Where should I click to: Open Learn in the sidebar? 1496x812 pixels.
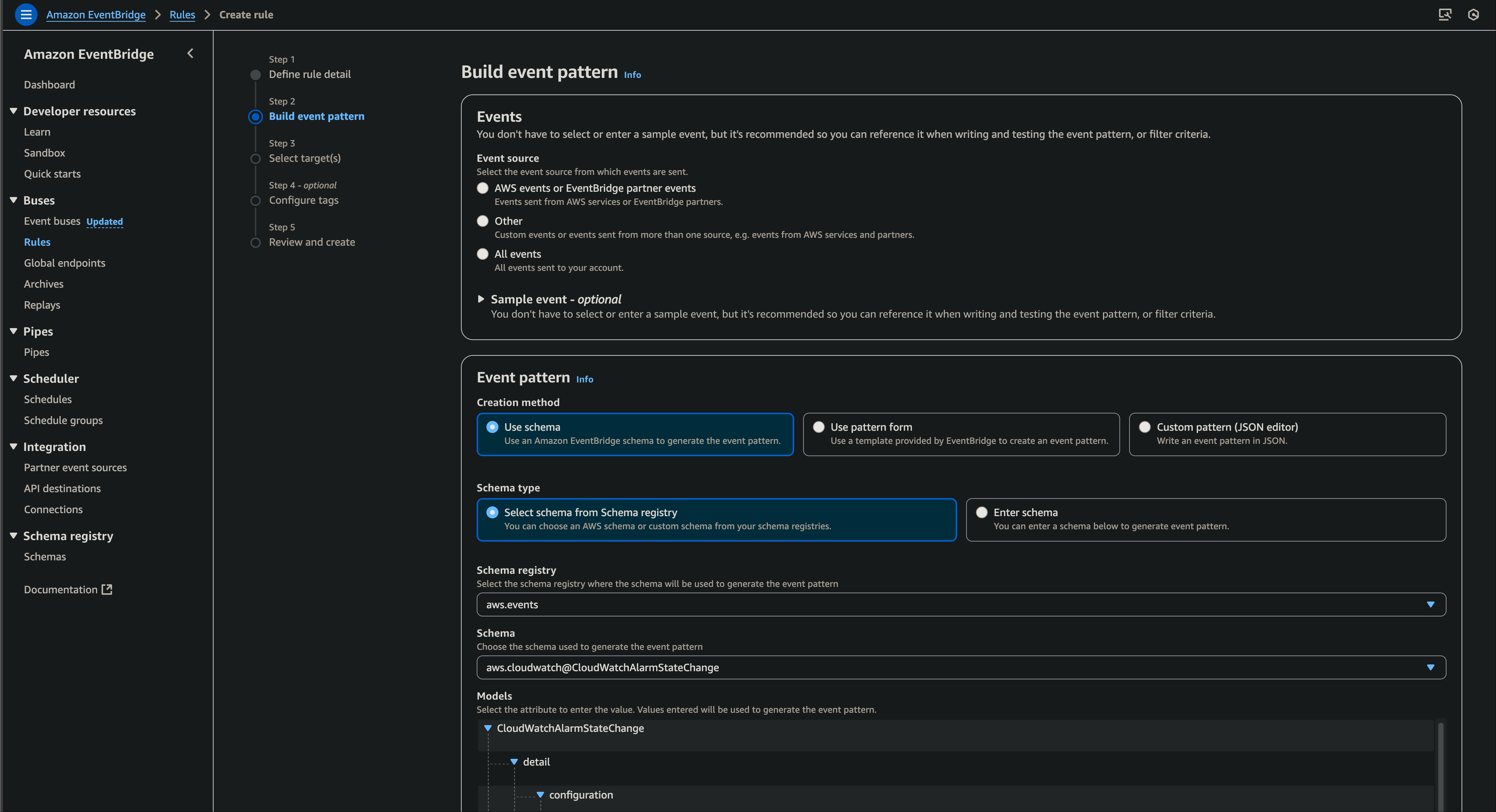(37, 132)
